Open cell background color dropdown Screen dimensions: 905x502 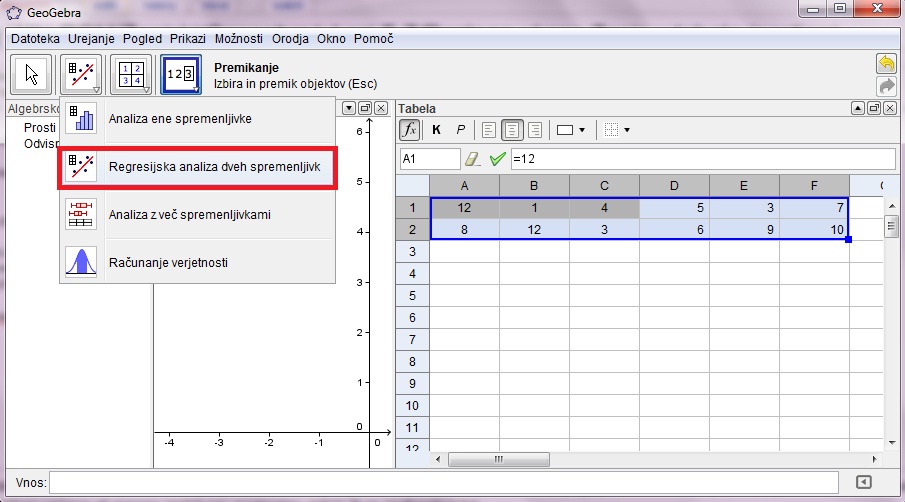click(571, 130)
